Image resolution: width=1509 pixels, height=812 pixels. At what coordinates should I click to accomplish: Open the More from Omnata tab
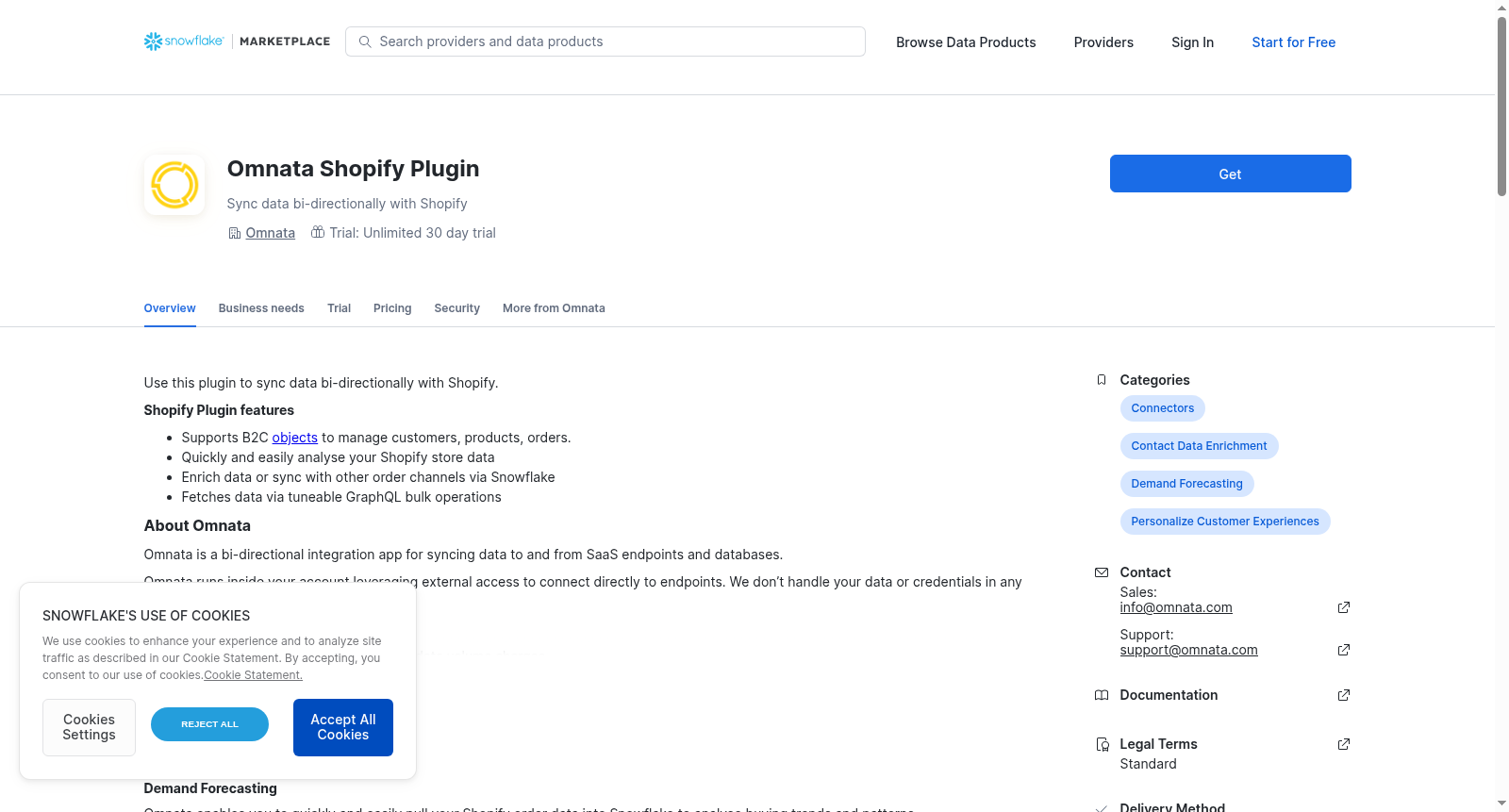click(x=554, y=308)
